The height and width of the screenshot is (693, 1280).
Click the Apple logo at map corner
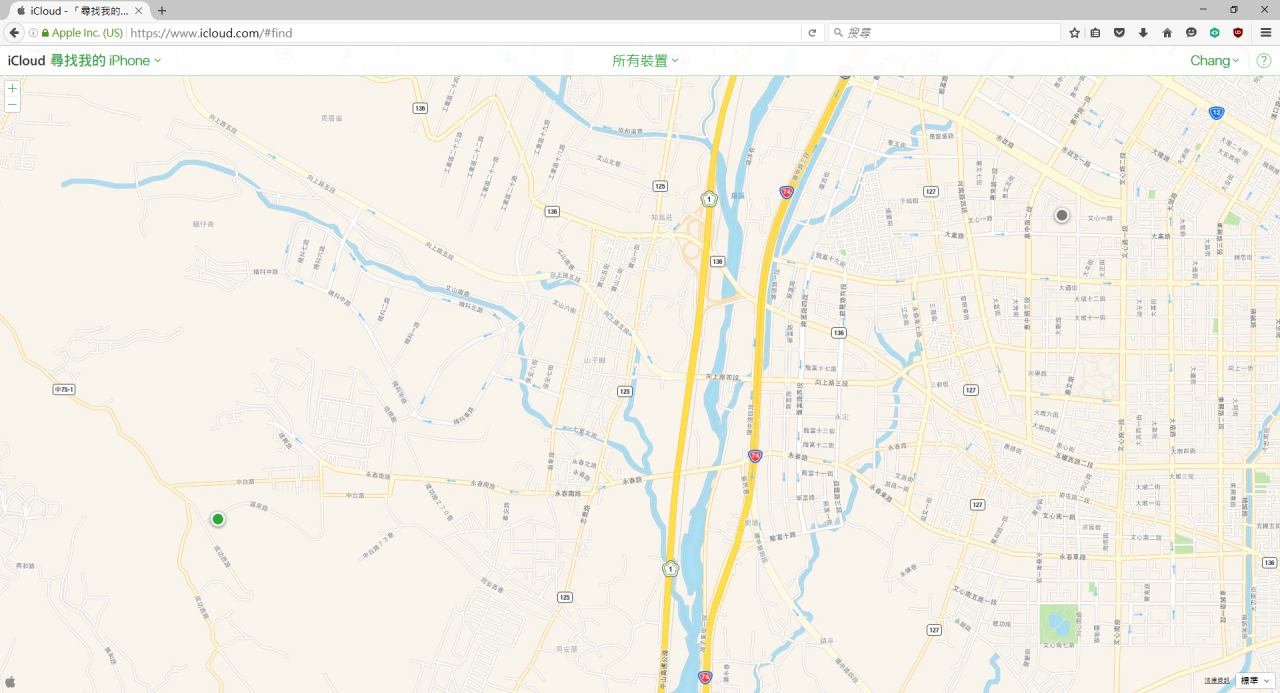click(10, 682)
